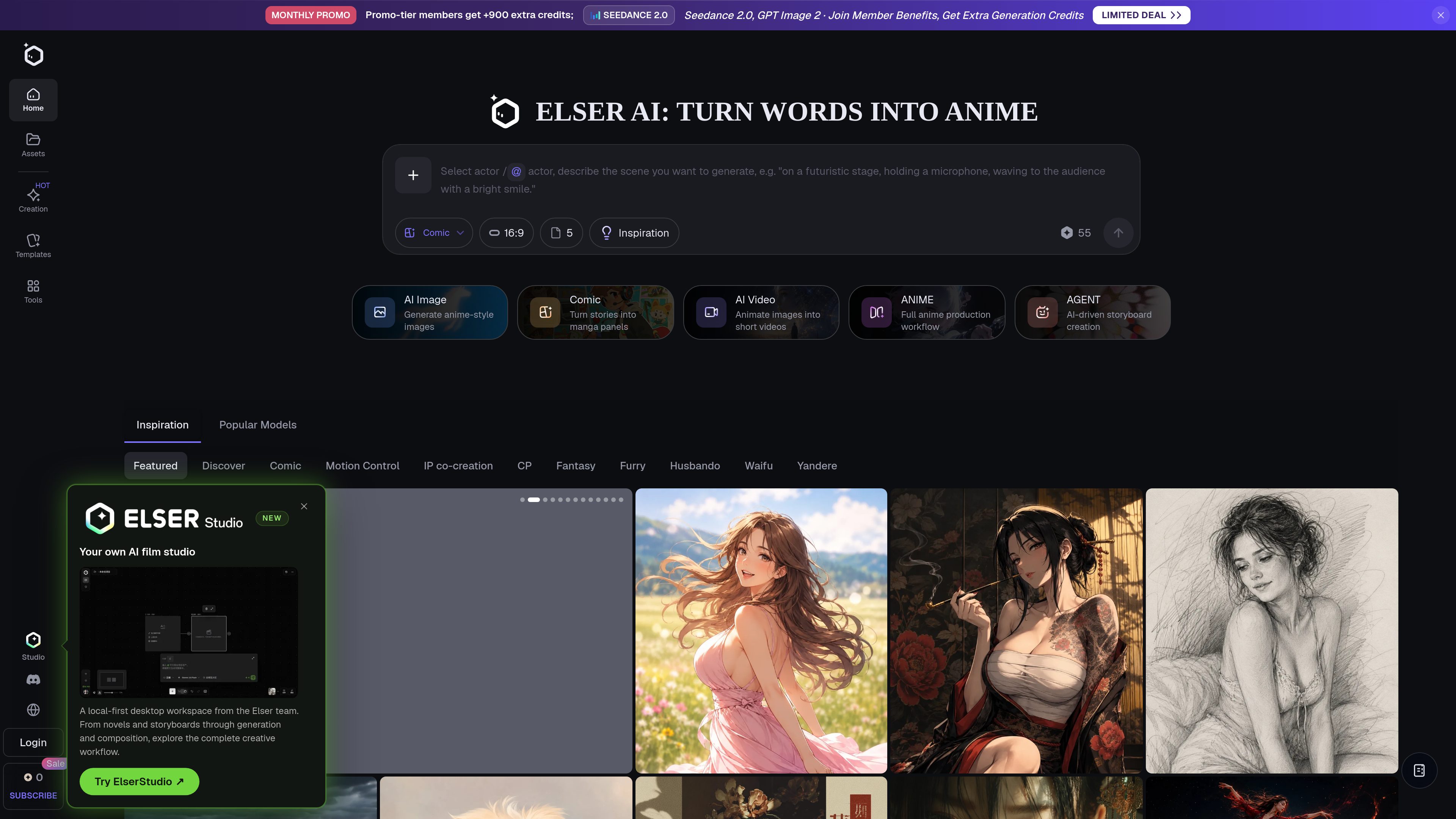Screen dimensions: 1456x819
Task: Click the SUBSCRIBE link
Action: pyautogui.click(x=33, y=795)
